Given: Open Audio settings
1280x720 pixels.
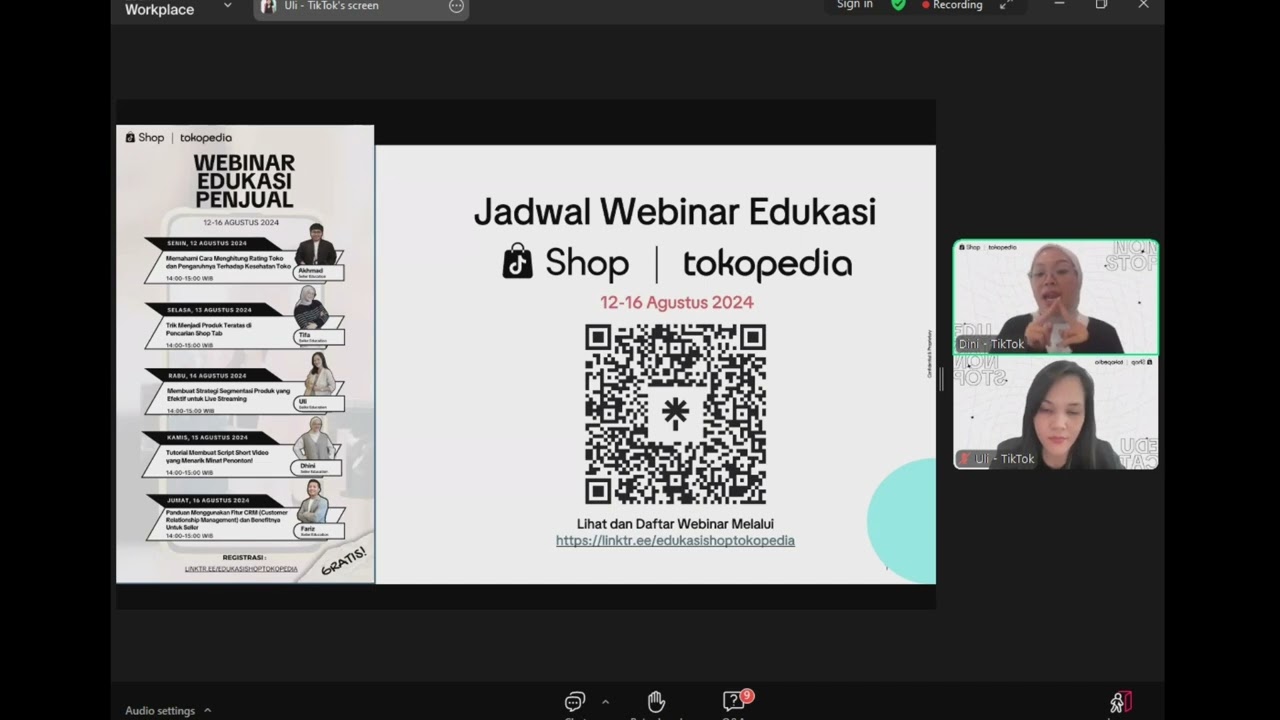Looking at the screenshot, I should (x=160, y=710).
